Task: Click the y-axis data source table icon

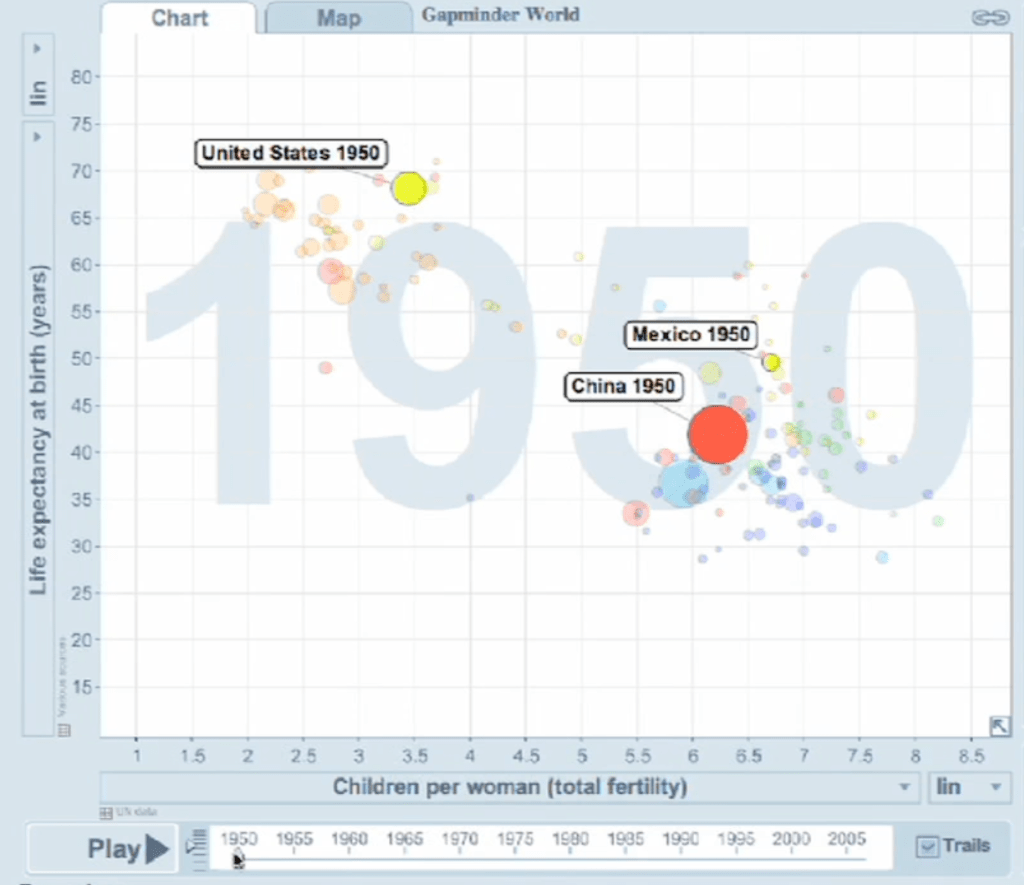Action: [65, 730]
